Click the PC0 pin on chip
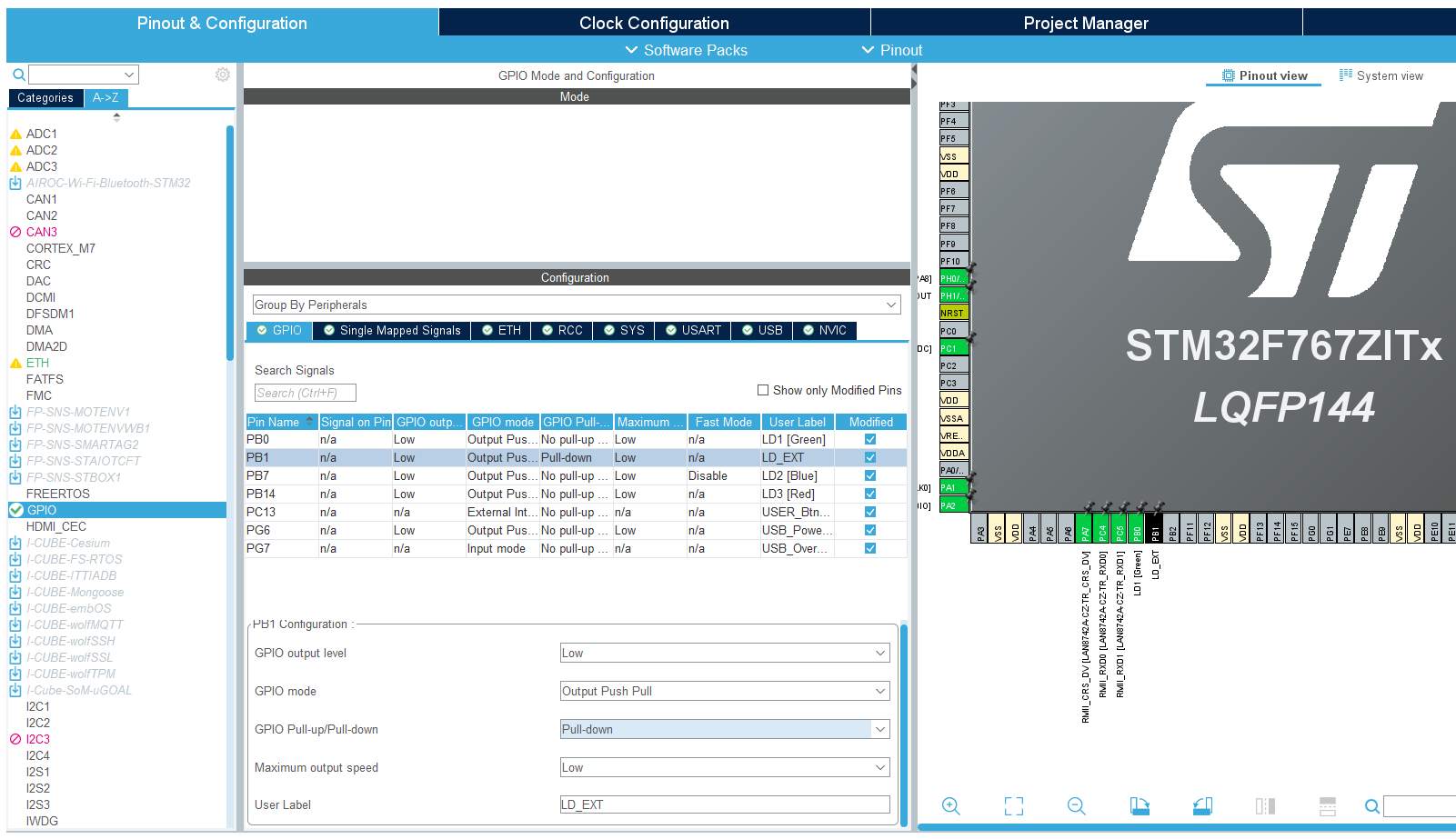This screenshot has width=1456, height=839. click(x=953, y=331)
